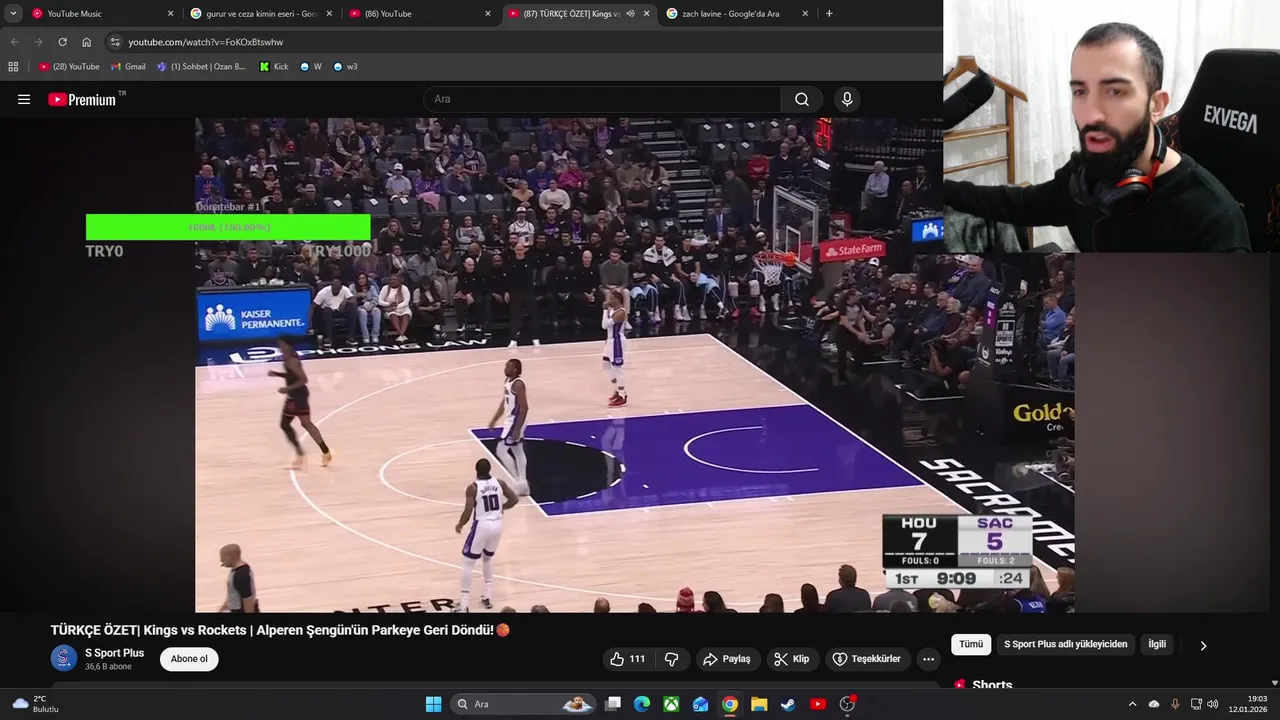
Task: Open the Gmail bookmark
Action: [x=128, y=67]
